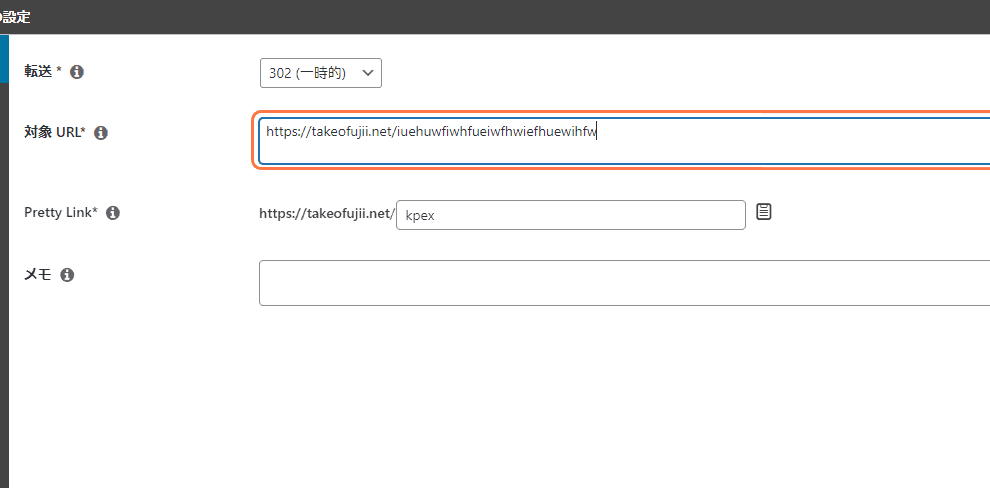Focus the 対象 URL text field

[624, 141]
